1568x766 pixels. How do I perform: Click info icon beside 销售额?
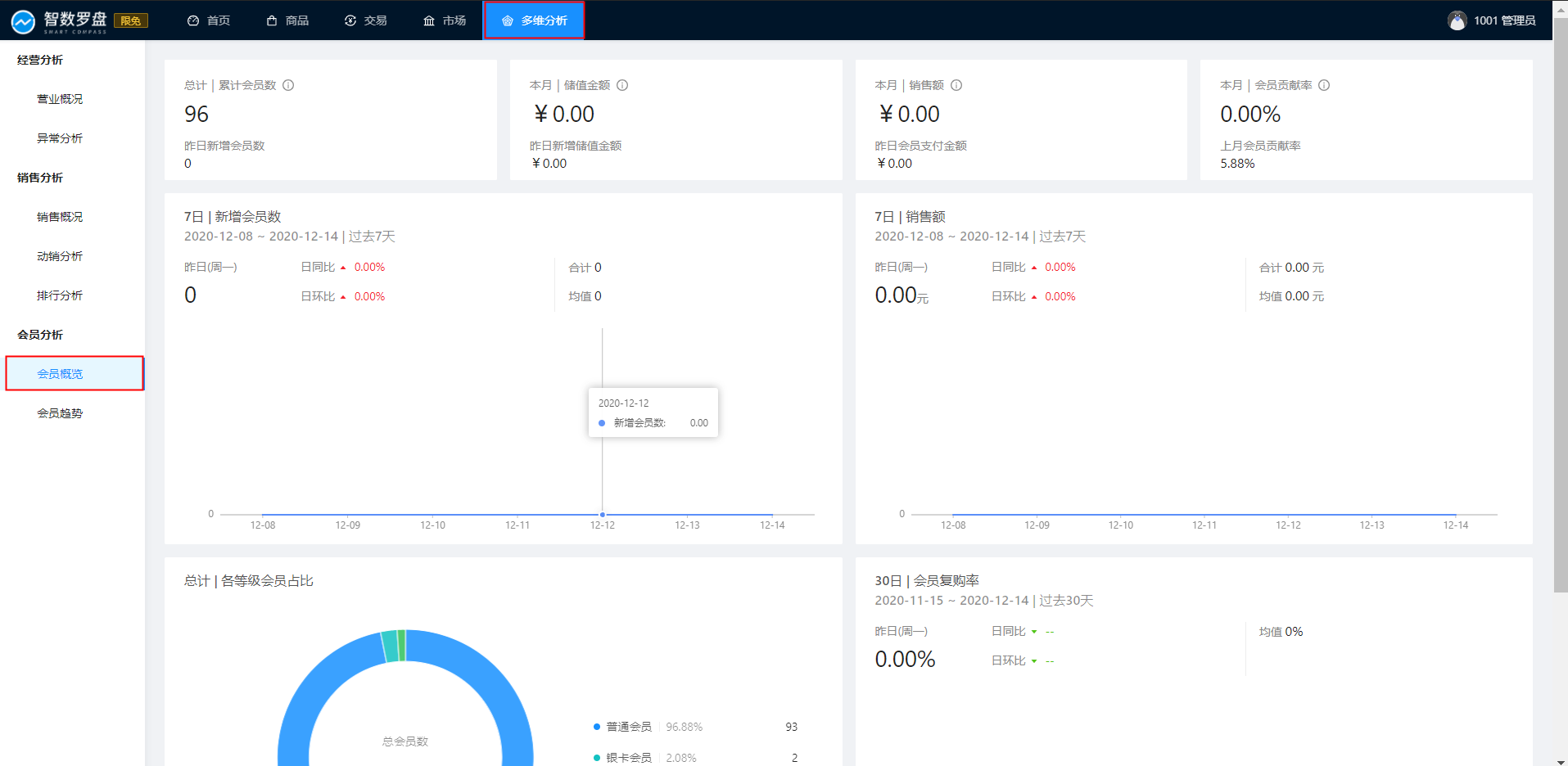pos(956,85)
